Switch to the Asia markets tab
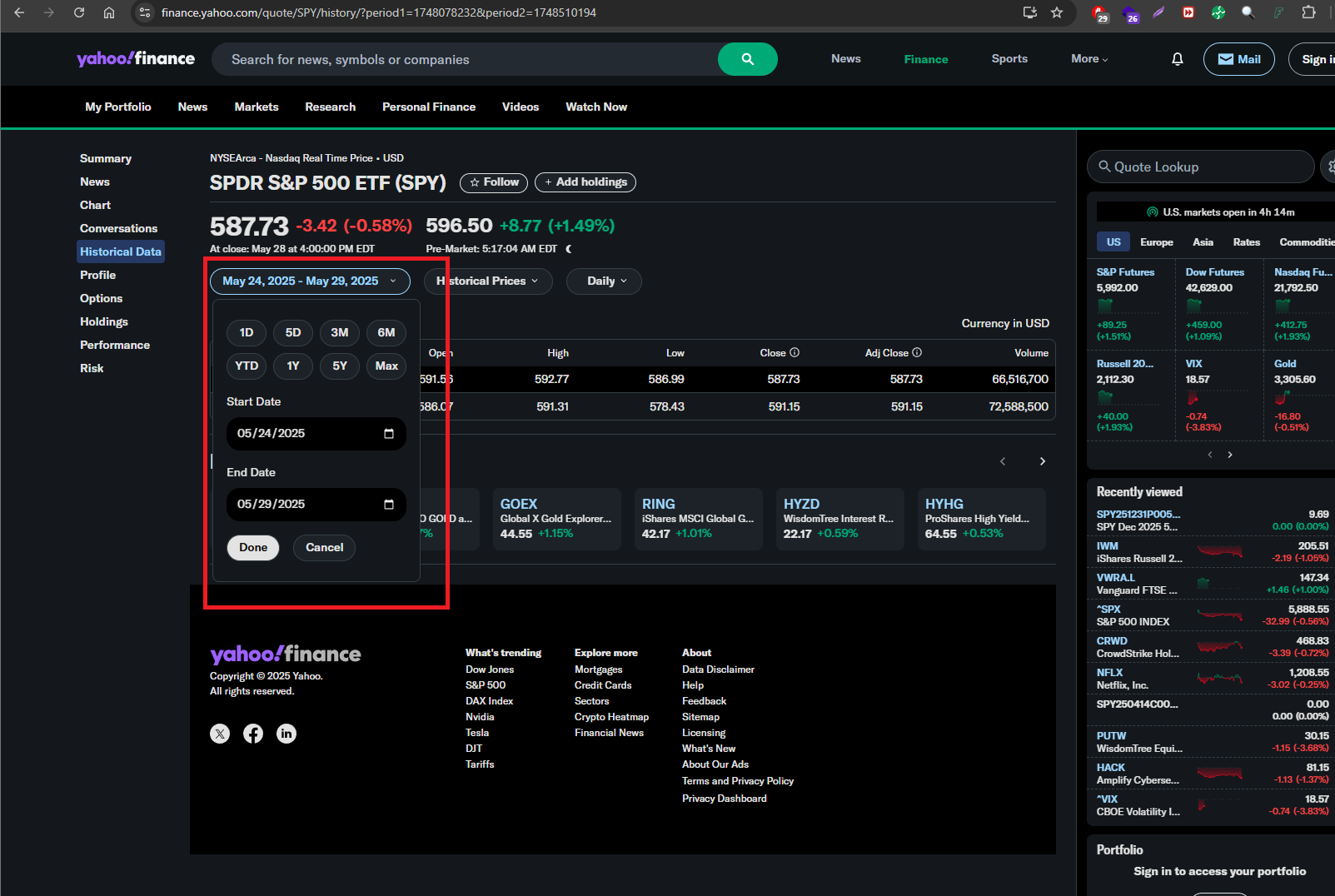 (1203, 242)
